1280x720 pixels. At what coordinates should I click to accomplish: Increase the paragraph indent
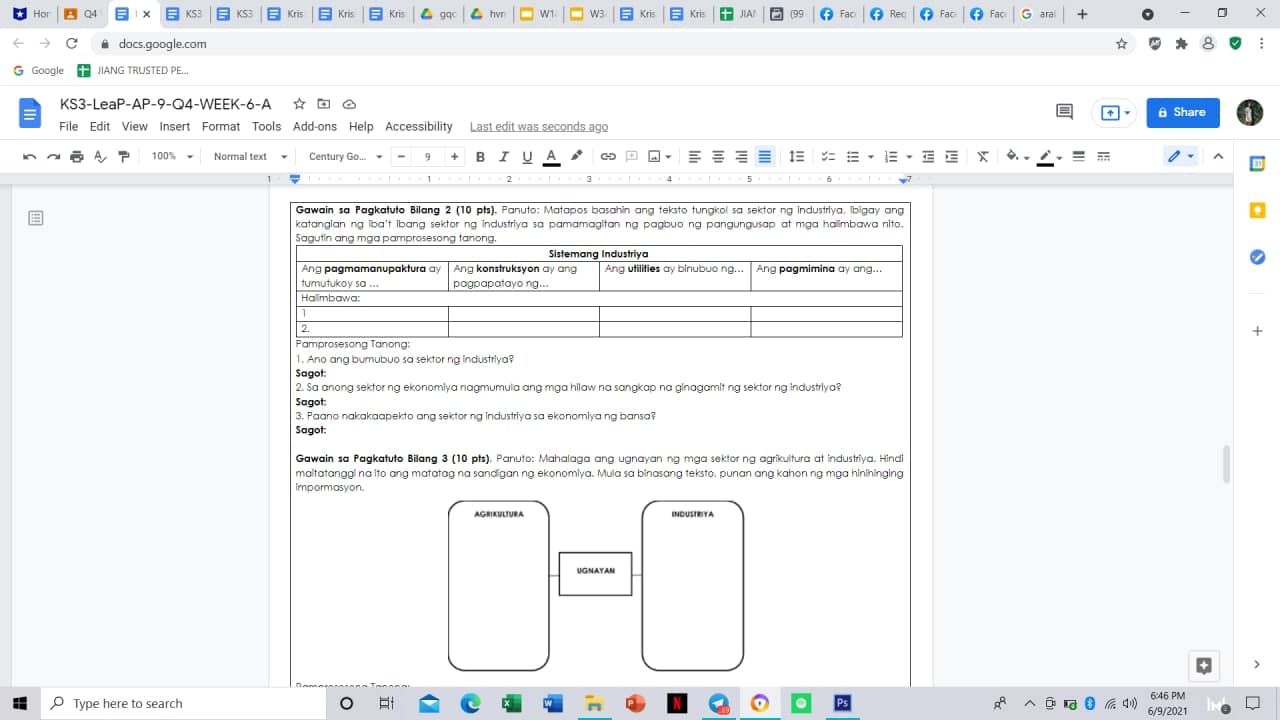click(x=952, y=157)
